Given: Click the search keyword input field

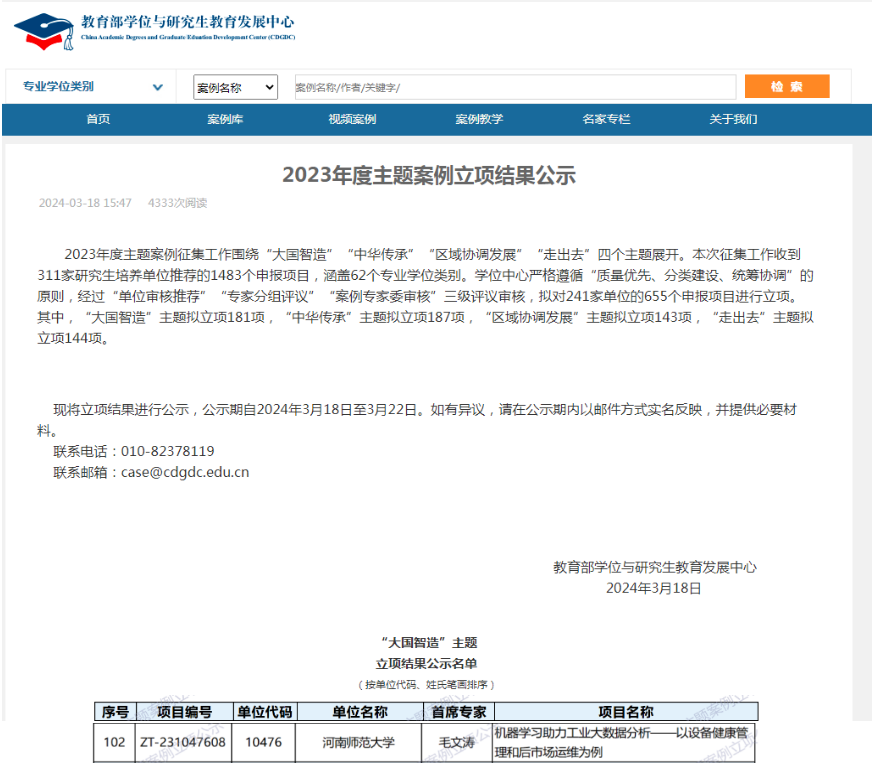Looking at the screenshot, I should (515, 87).
